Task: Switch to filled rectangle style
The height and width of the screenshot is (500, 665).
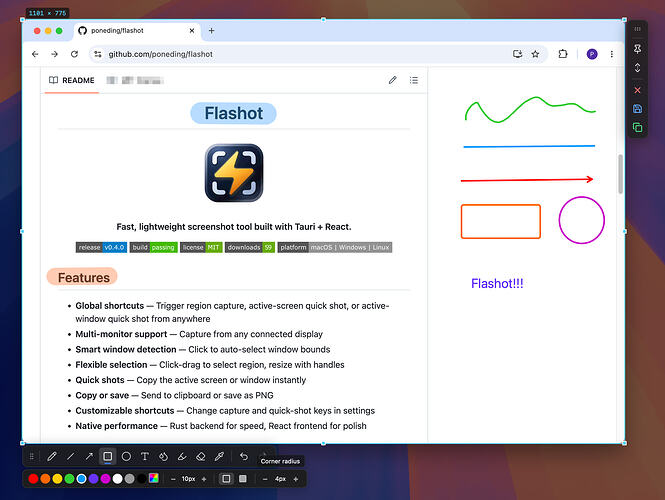Action: tap(243, 479)
